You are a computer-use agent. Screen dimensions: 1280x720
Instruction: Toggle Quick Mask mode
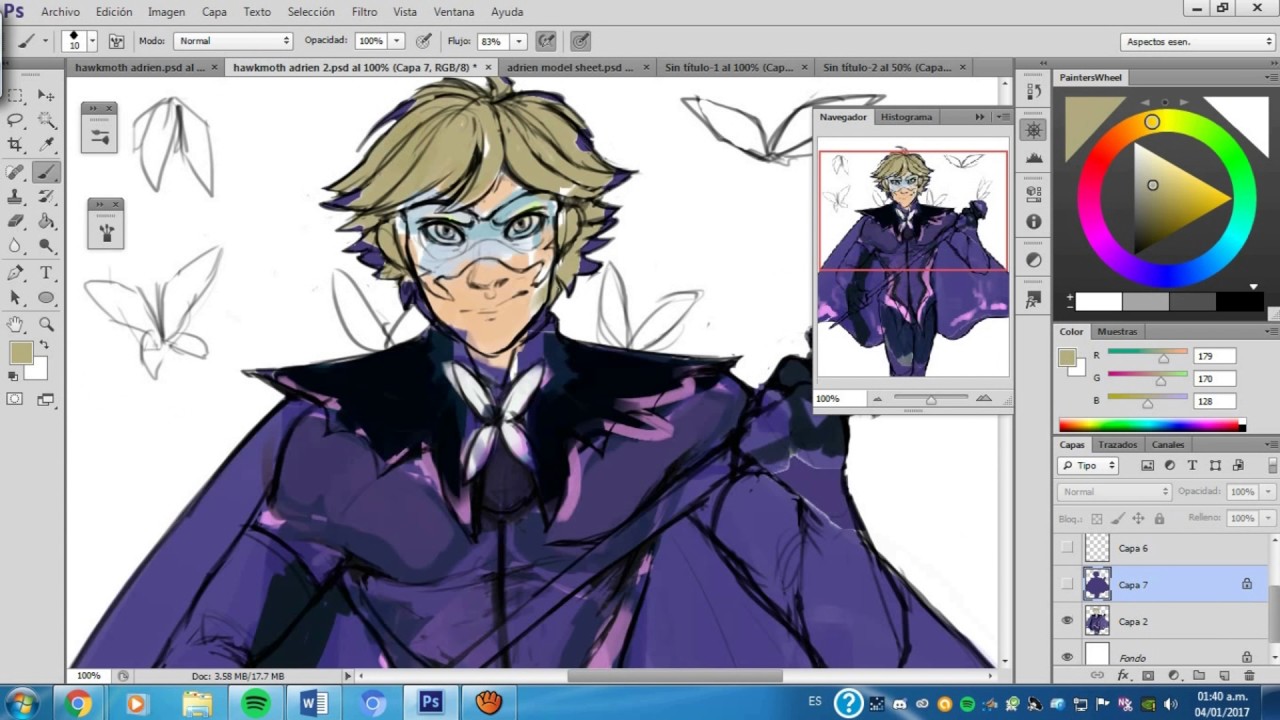coord(15,399)
